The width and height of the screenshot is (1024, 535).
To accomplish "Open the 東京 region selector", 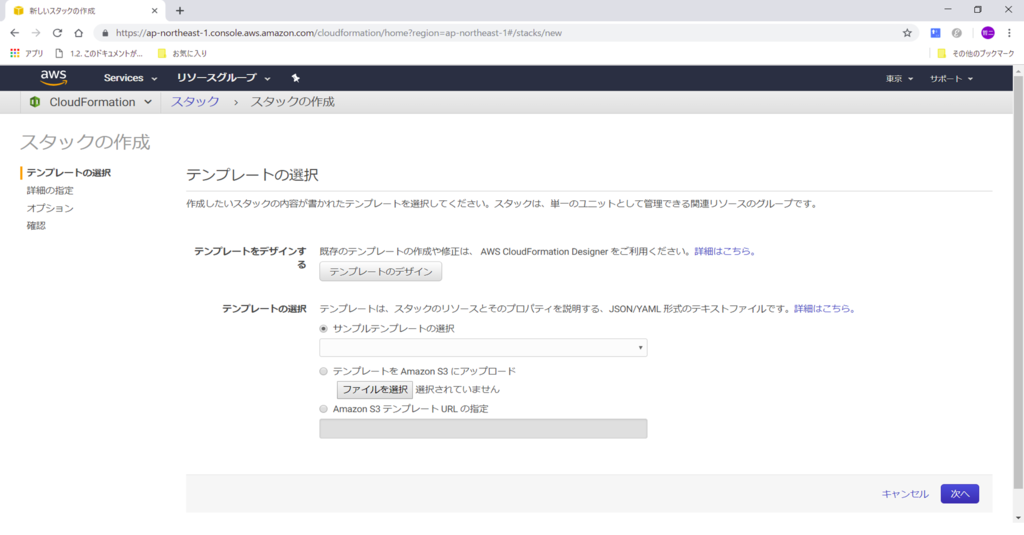I will (899, 78).
